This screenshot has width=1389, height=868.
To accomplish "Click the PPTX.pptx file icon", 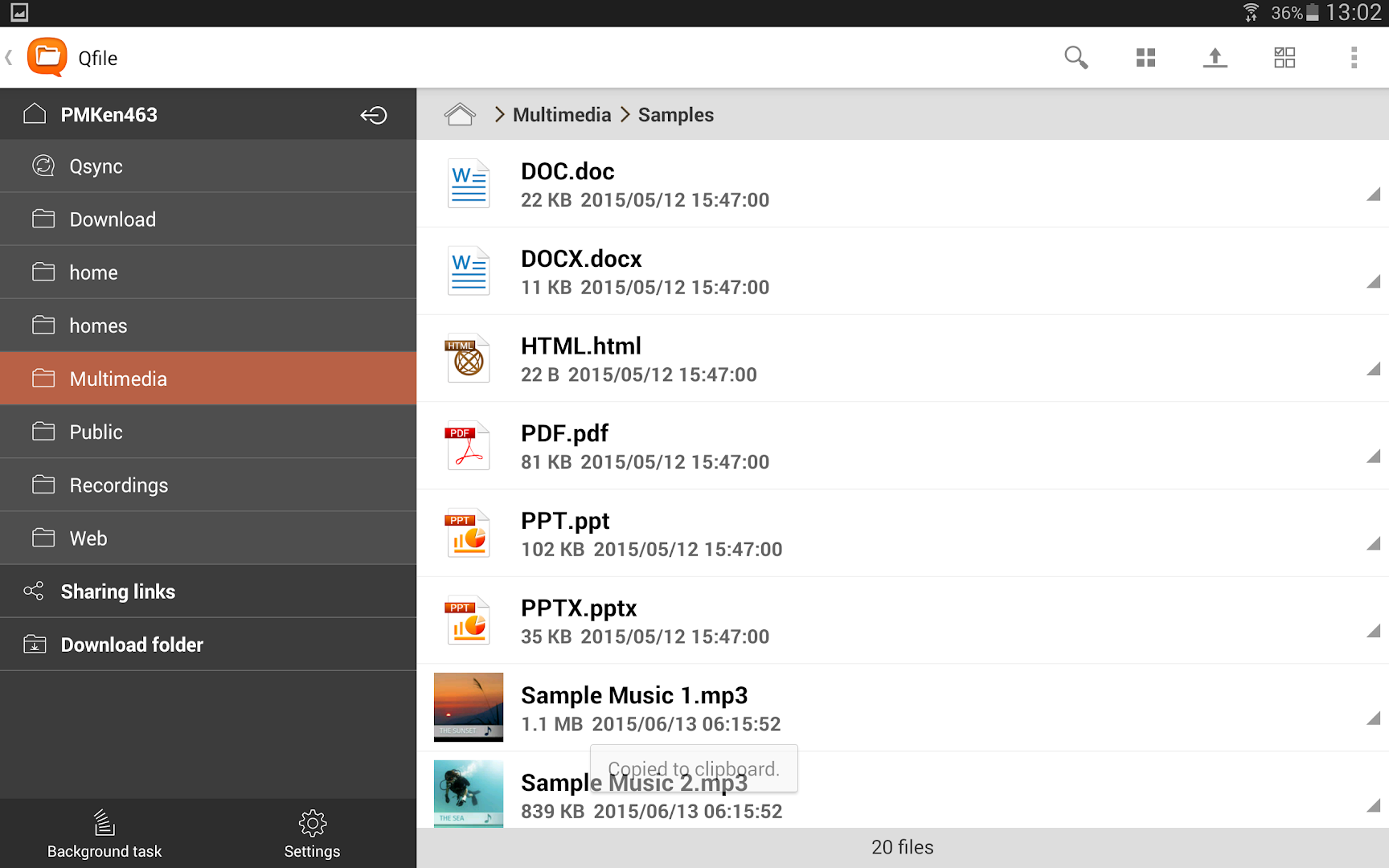I will tap(467, 620).
